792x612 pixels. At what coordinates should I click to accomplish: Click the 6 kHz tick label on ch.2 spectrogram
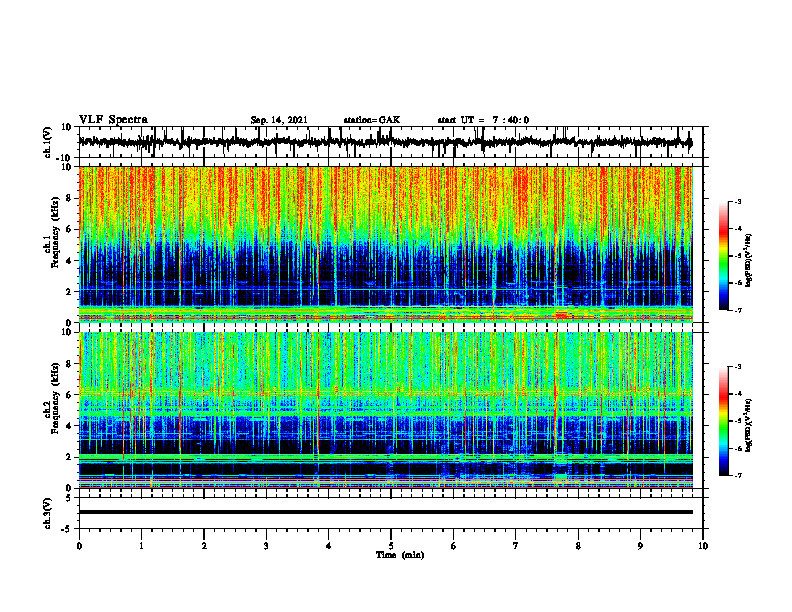tap(69, 395)
